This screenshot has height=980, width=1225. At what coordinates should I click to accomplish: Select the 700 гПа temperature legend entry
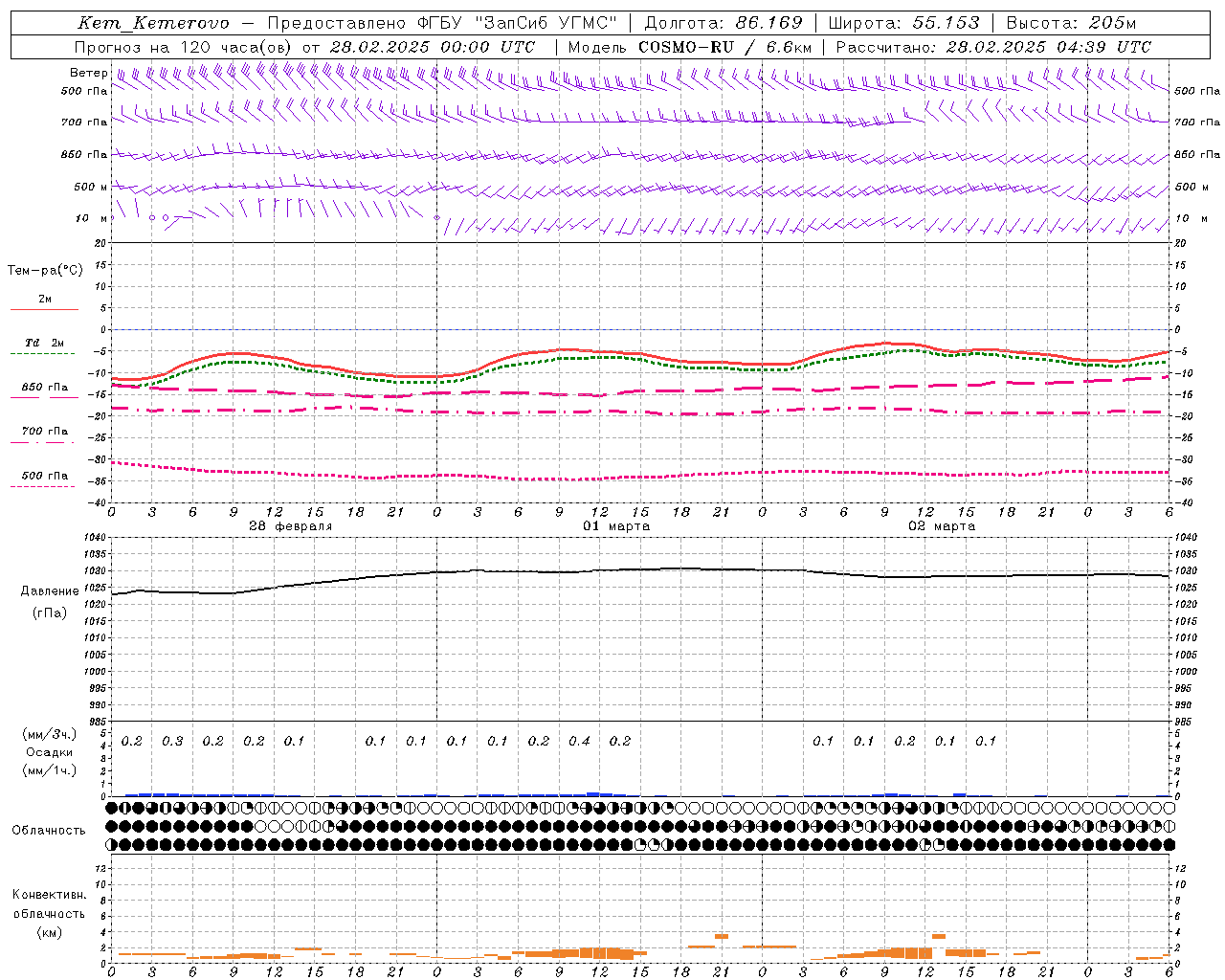(x=44, y=431)
